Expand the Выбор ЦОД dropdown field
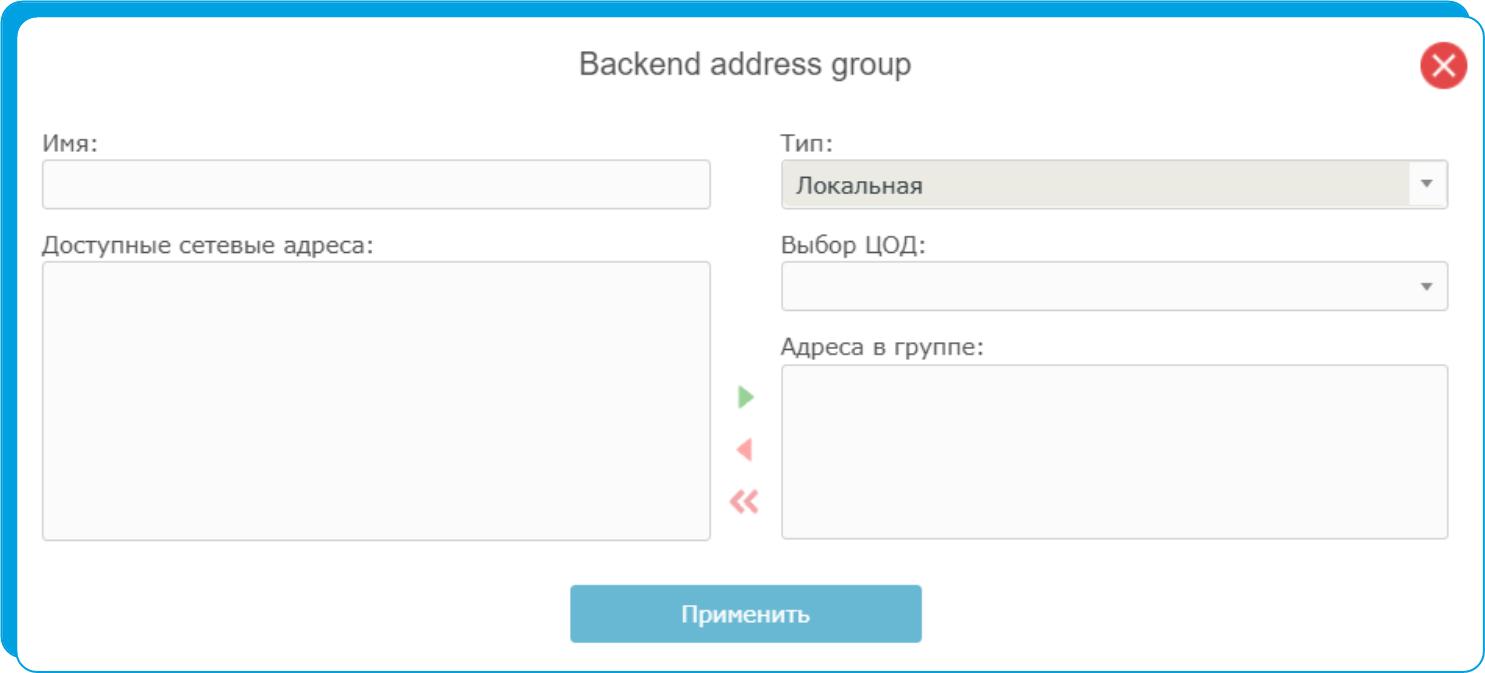1485x673 pixels. tap(1114, 286)
